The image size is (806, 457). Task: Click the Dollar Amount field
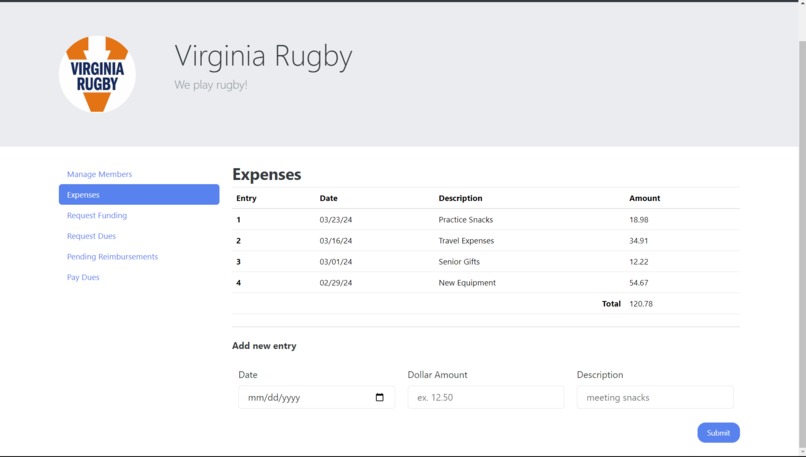click(486, 397)
